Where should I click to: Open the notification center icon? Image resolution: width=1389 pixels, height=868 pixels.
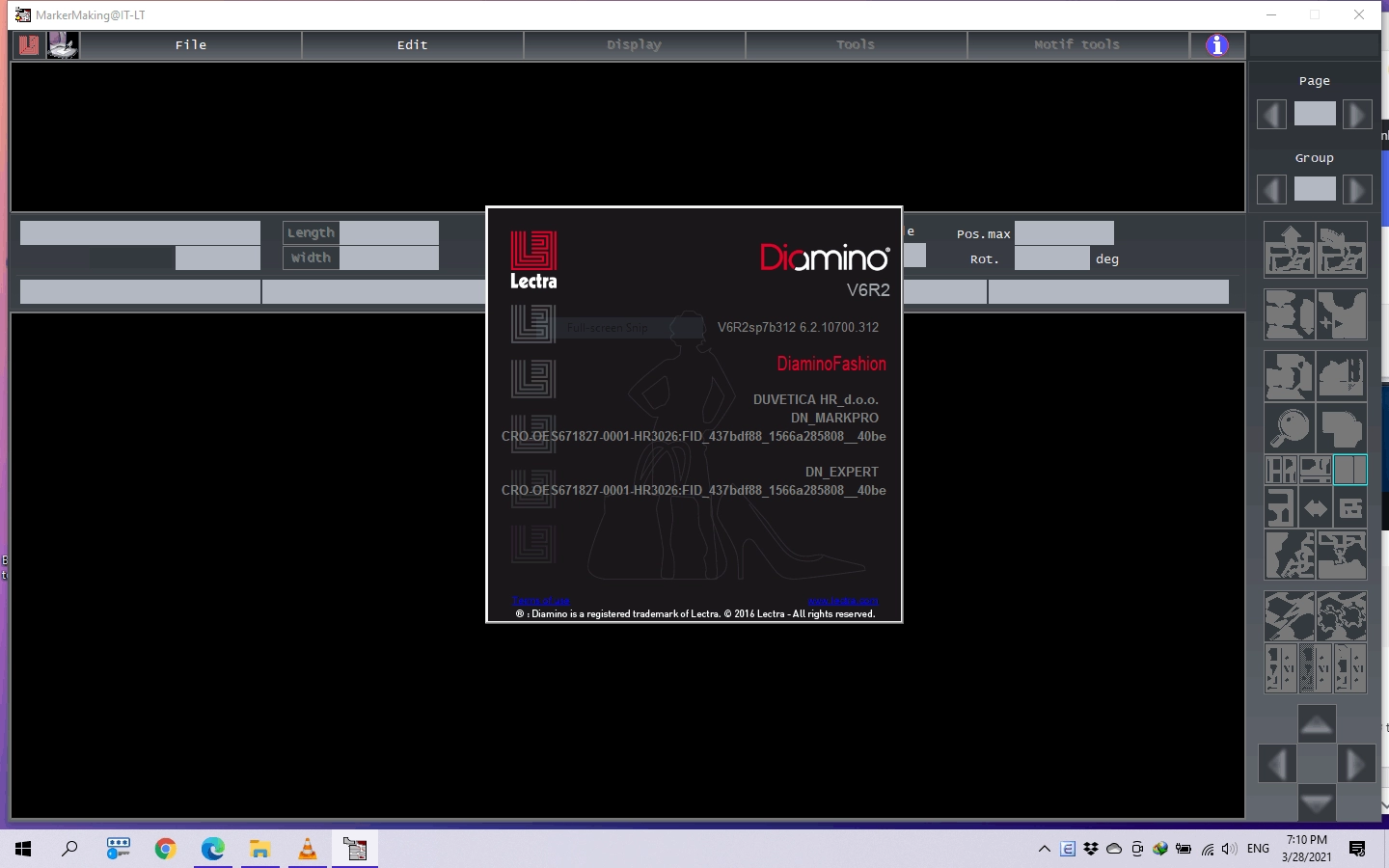[x=1357, y=849]
